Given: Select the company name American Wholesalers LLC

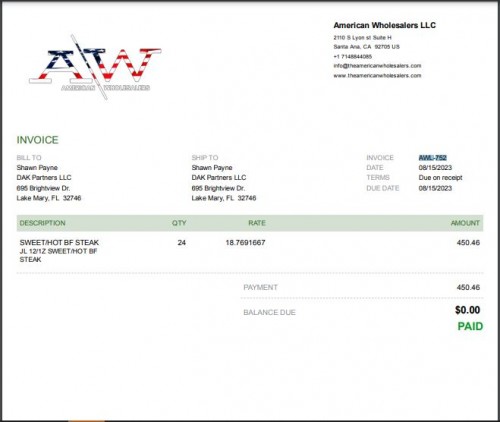Looking at the screenshot, I should coord(384,25).
